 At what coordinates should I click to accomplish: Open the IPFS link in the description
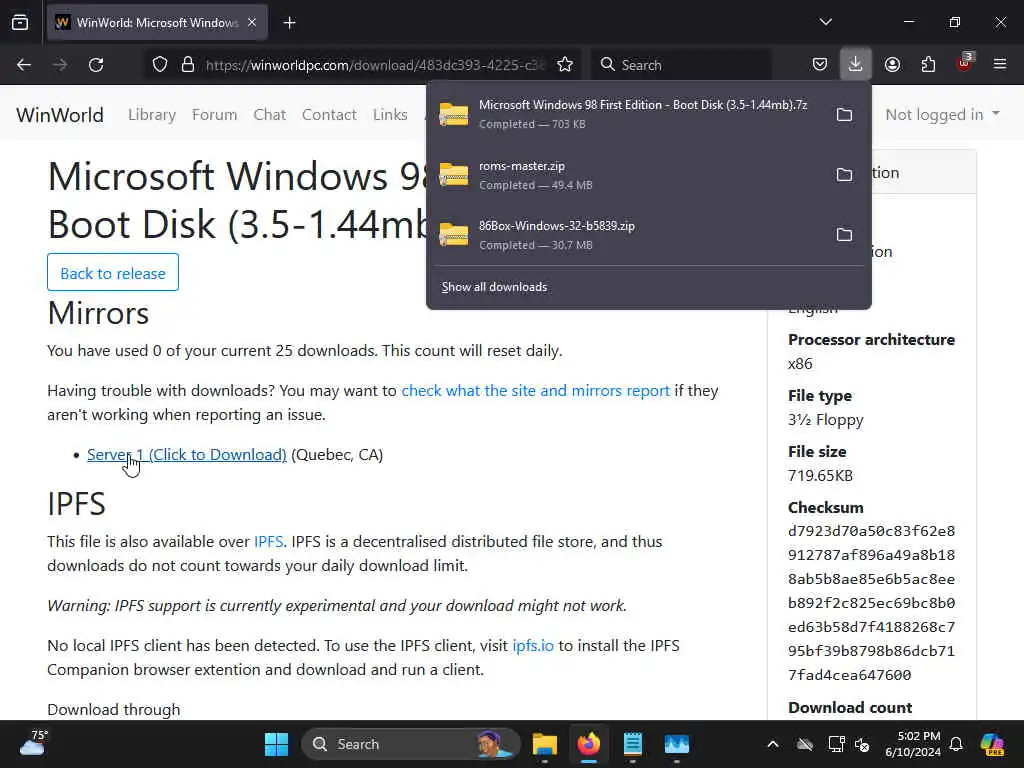(268, 542)
